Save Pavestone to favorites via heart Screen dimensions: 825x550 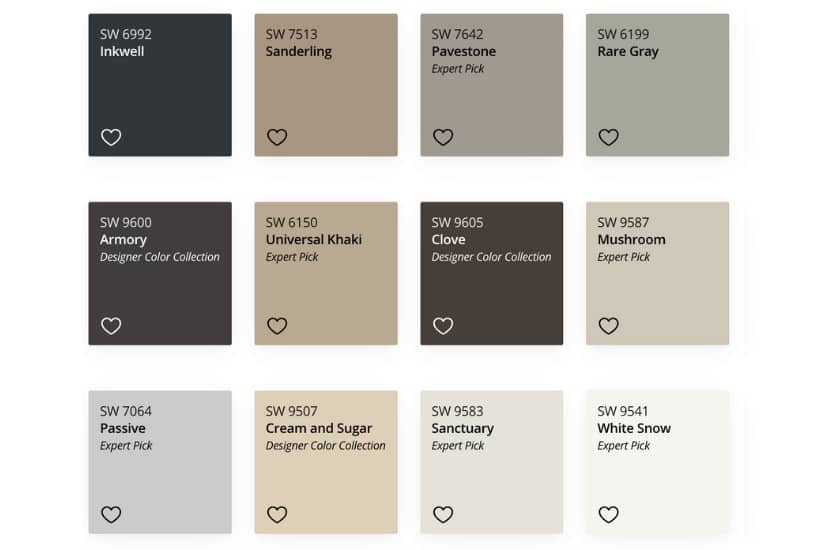click(443, 137)
